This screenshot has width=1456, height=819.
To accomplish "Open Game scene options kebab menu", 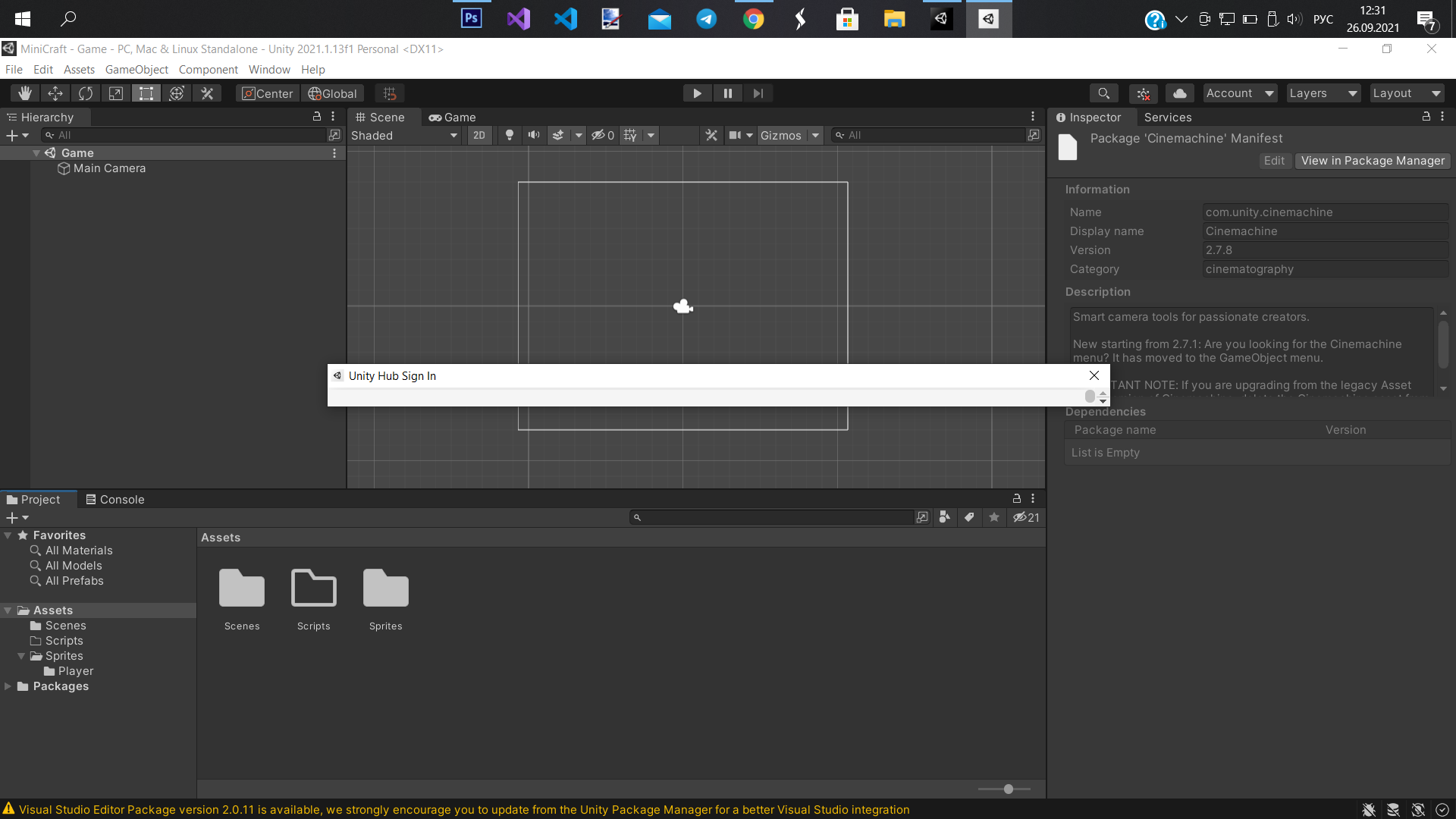I will [x=334, y=153].
